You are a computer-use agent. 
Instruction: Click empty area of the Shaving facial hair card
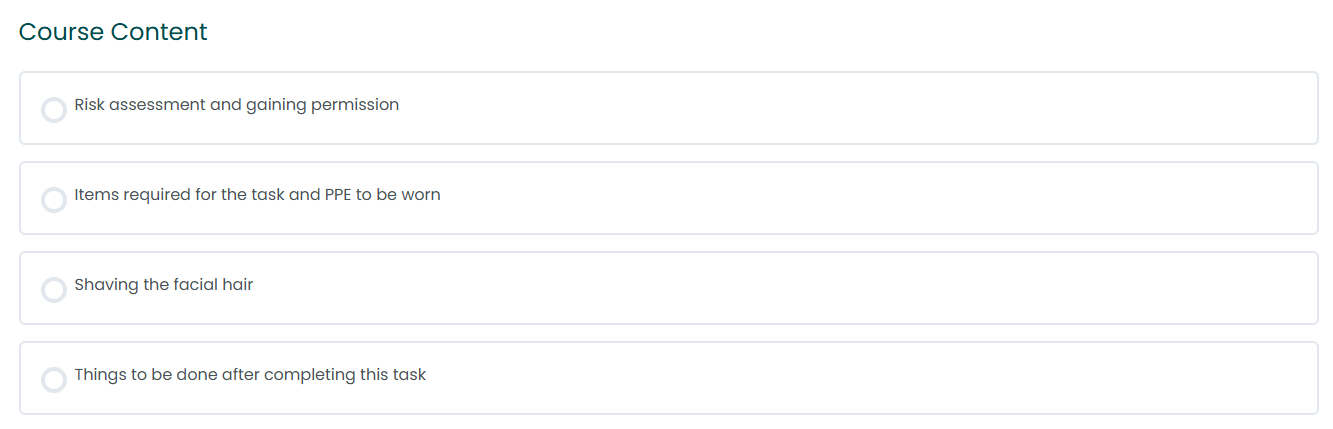point(780,288)
